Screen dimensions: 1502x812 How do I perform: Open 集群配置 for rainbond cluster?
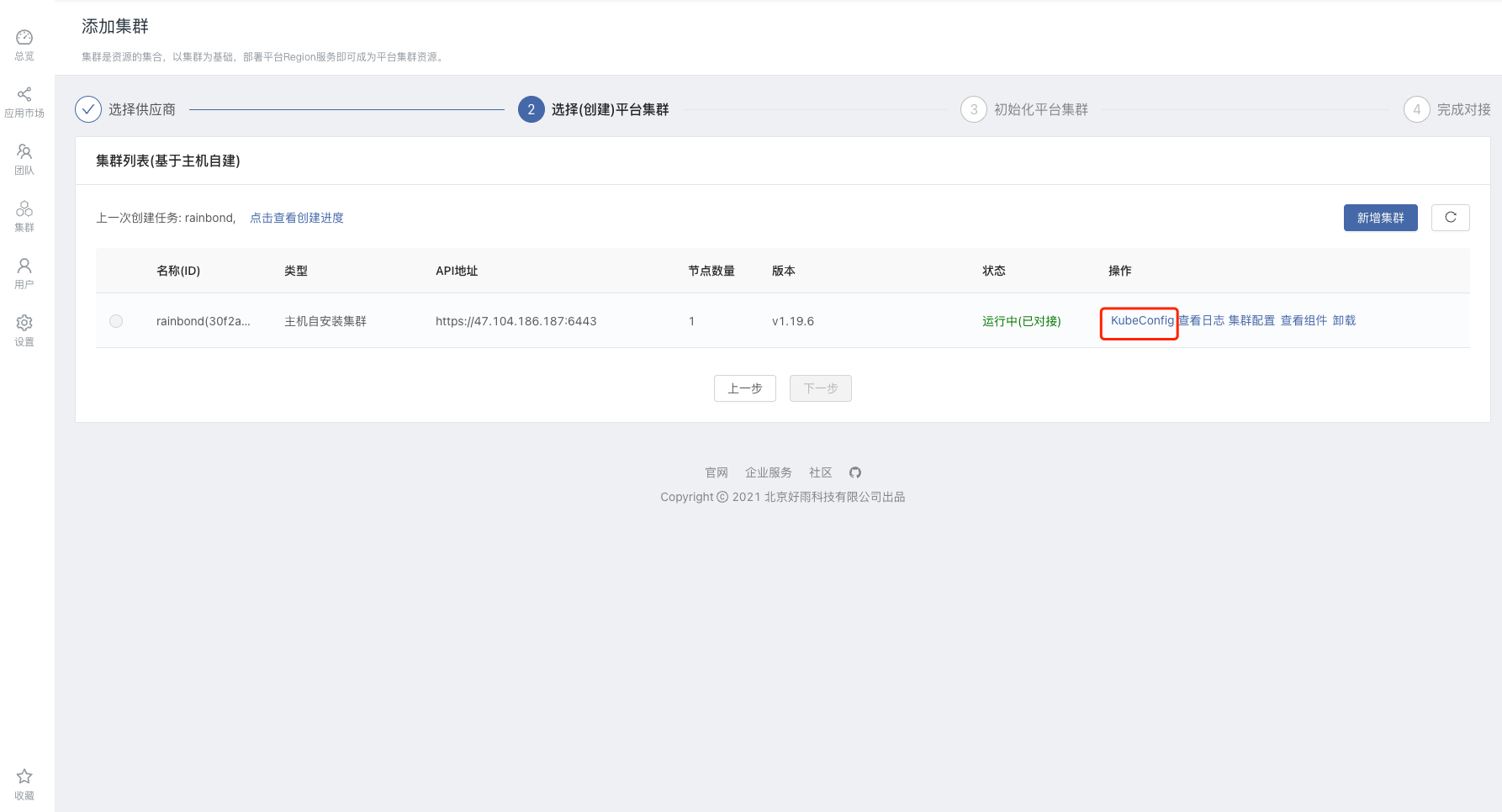pyautogui.click(x=1251, y=320)
